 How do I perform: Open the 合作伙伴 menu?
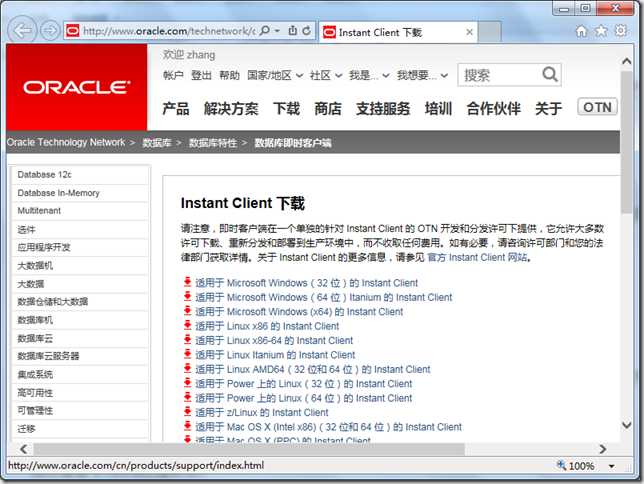pos(493,108)
